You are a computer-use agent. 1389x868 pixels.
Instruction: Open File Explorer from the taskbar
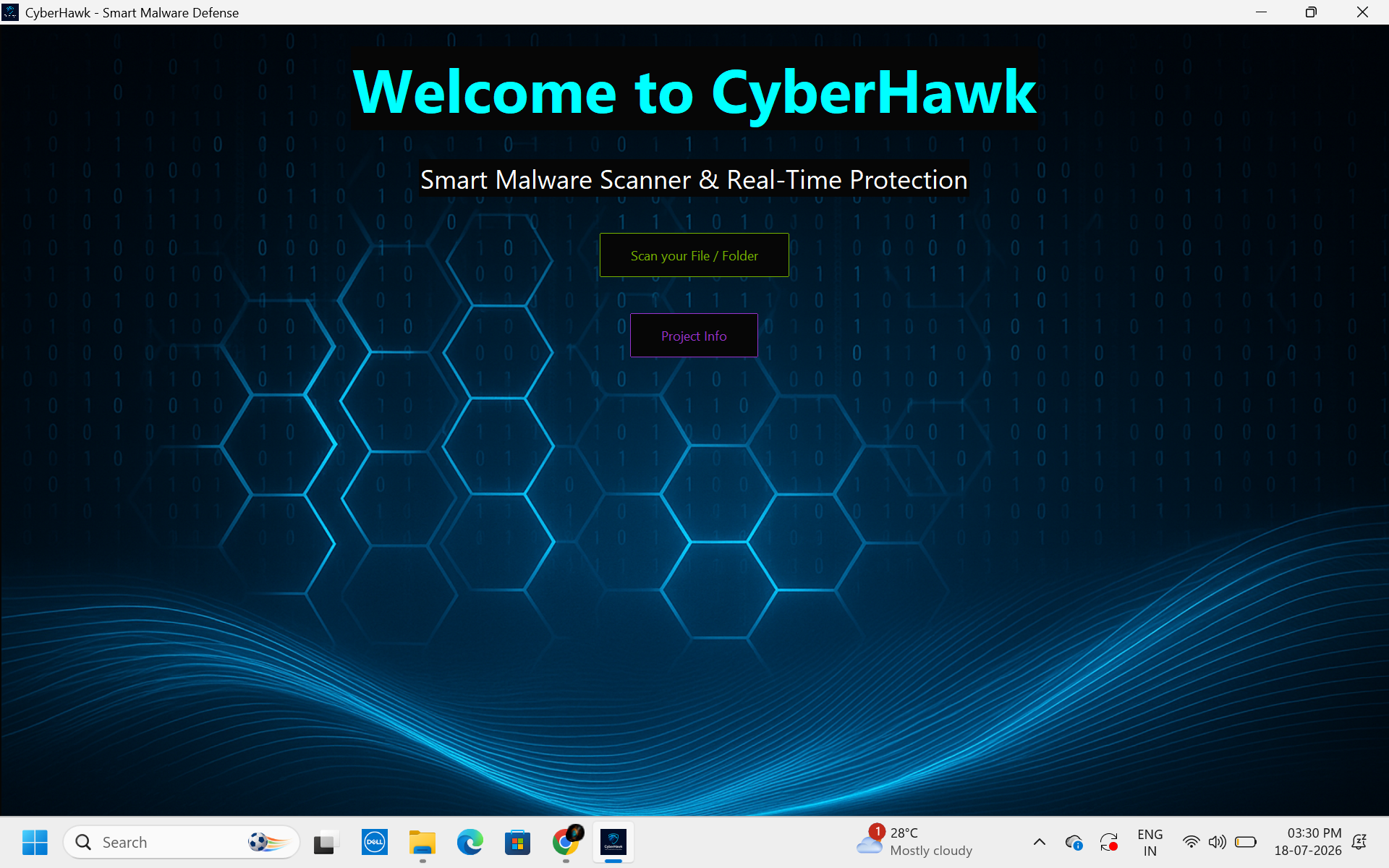(x=422, y=842)
